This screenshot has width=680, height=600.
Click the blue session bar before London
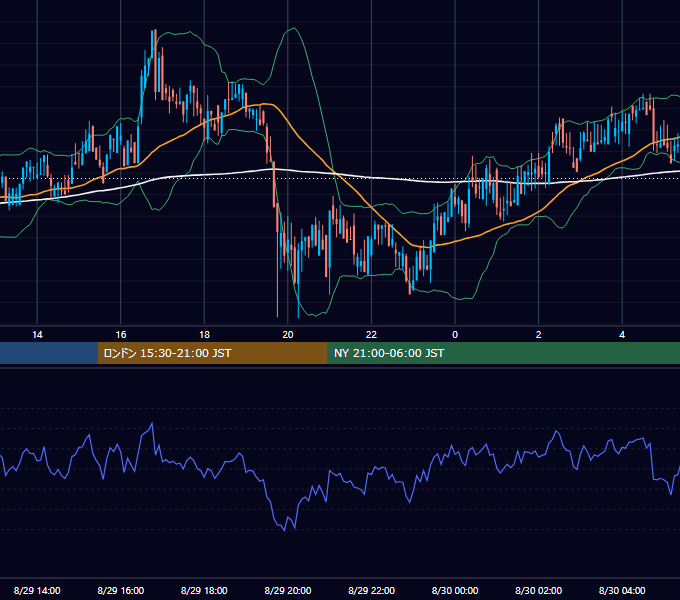[49, 353]
